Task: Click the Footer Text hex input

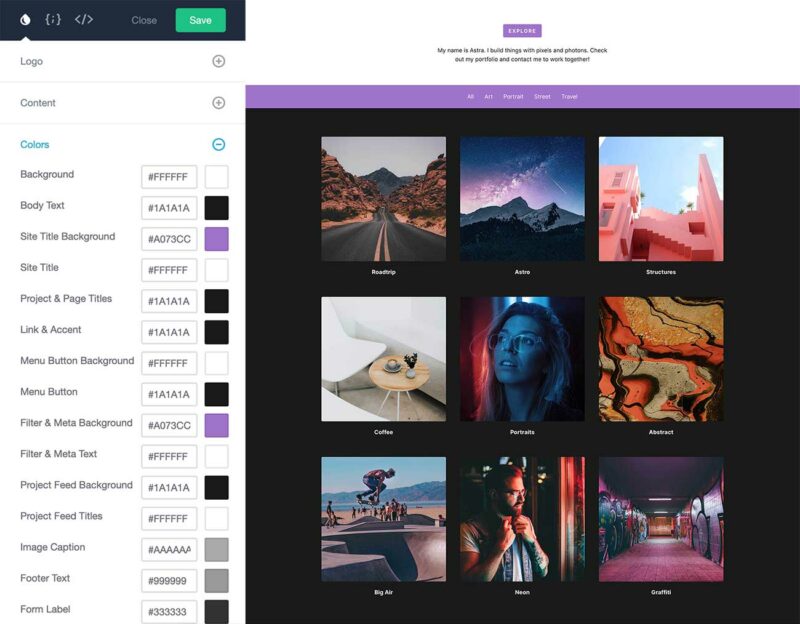Action: (168, 578)
